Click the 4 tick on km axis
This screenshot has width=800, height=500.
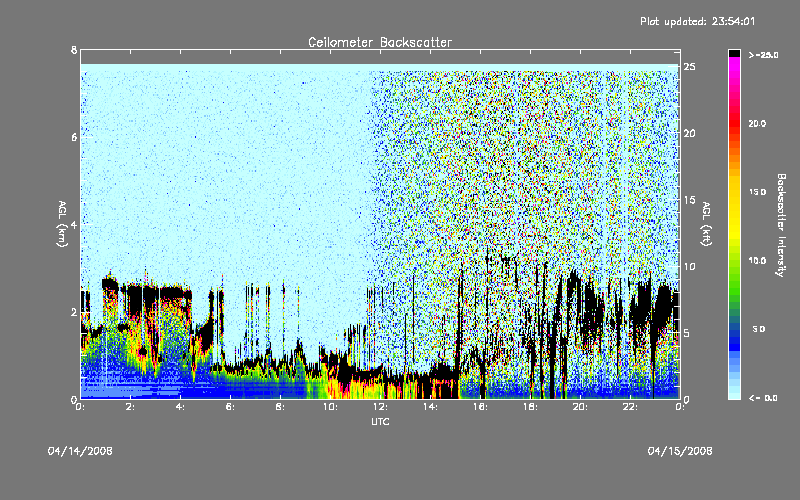click(x=74, y=224)
